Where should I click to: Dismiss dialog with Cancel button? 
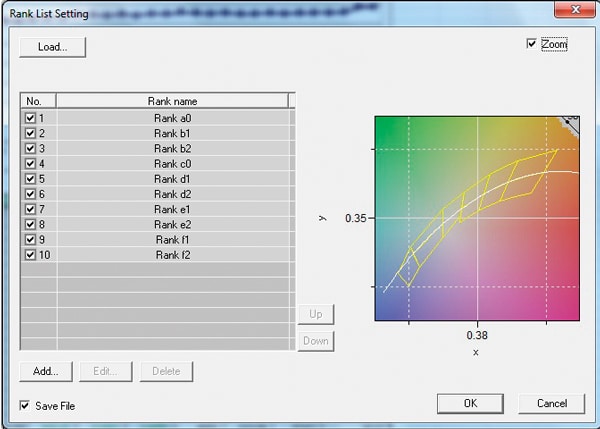tap(551, 403)
